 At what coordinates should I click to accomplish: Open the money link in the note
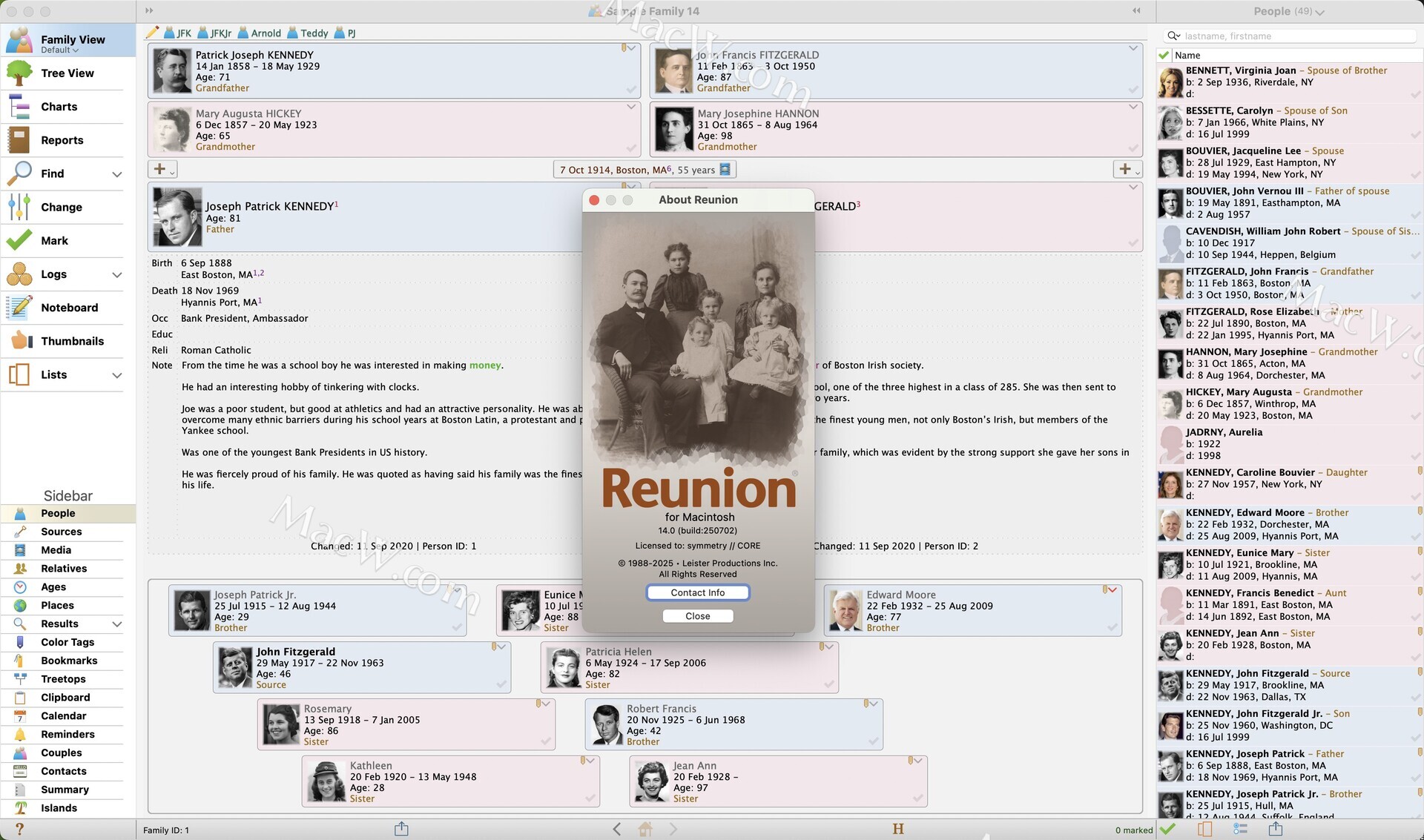click(x=485, y=366)
